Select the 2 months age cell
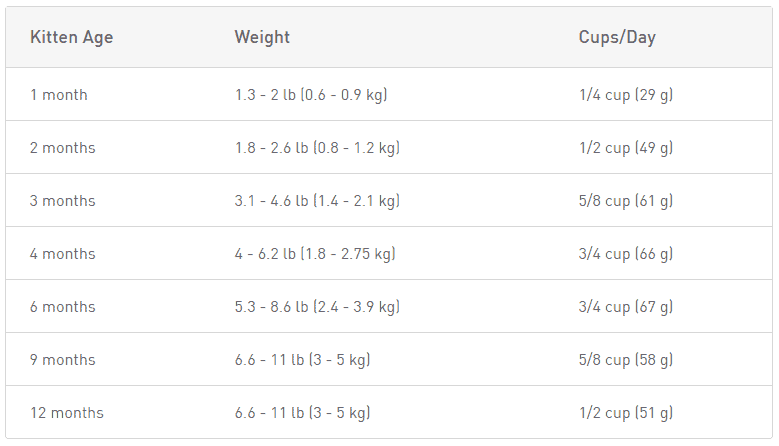 click(63, 148)
